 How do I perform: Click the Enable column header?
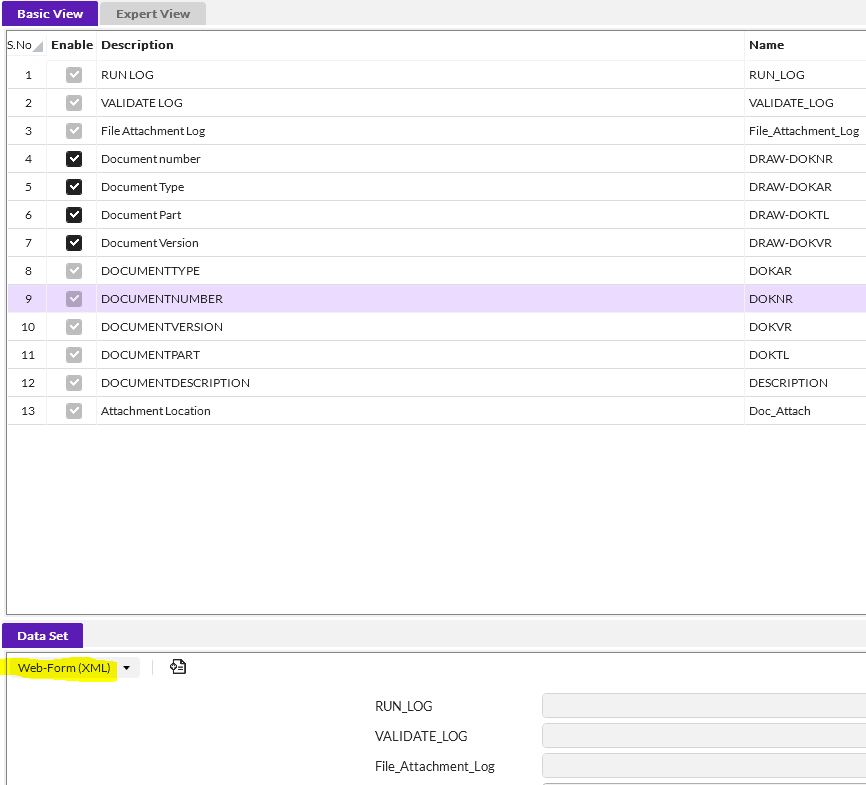(x=72, y=45)
